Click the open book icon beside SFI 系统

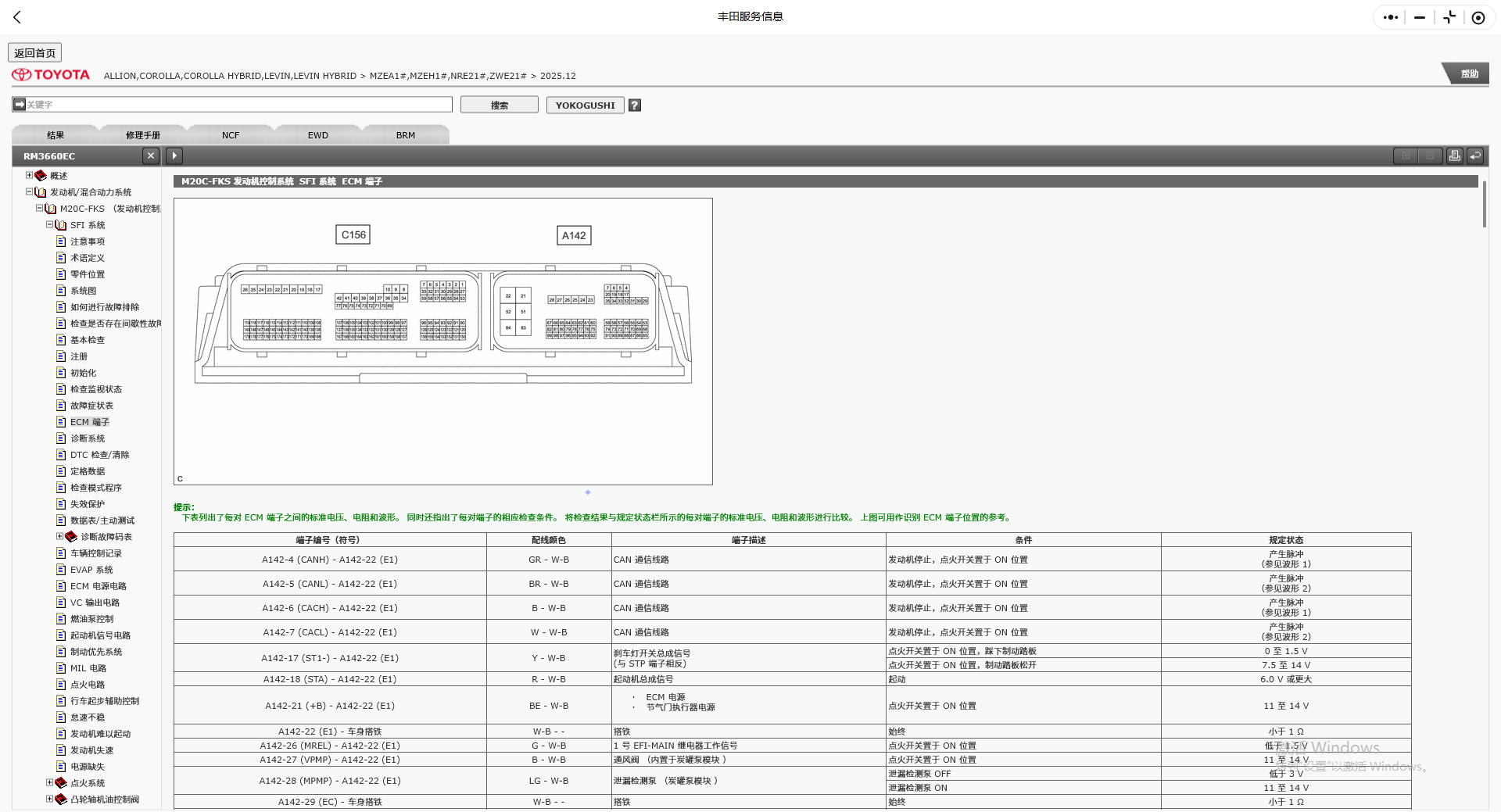[61, 225]
